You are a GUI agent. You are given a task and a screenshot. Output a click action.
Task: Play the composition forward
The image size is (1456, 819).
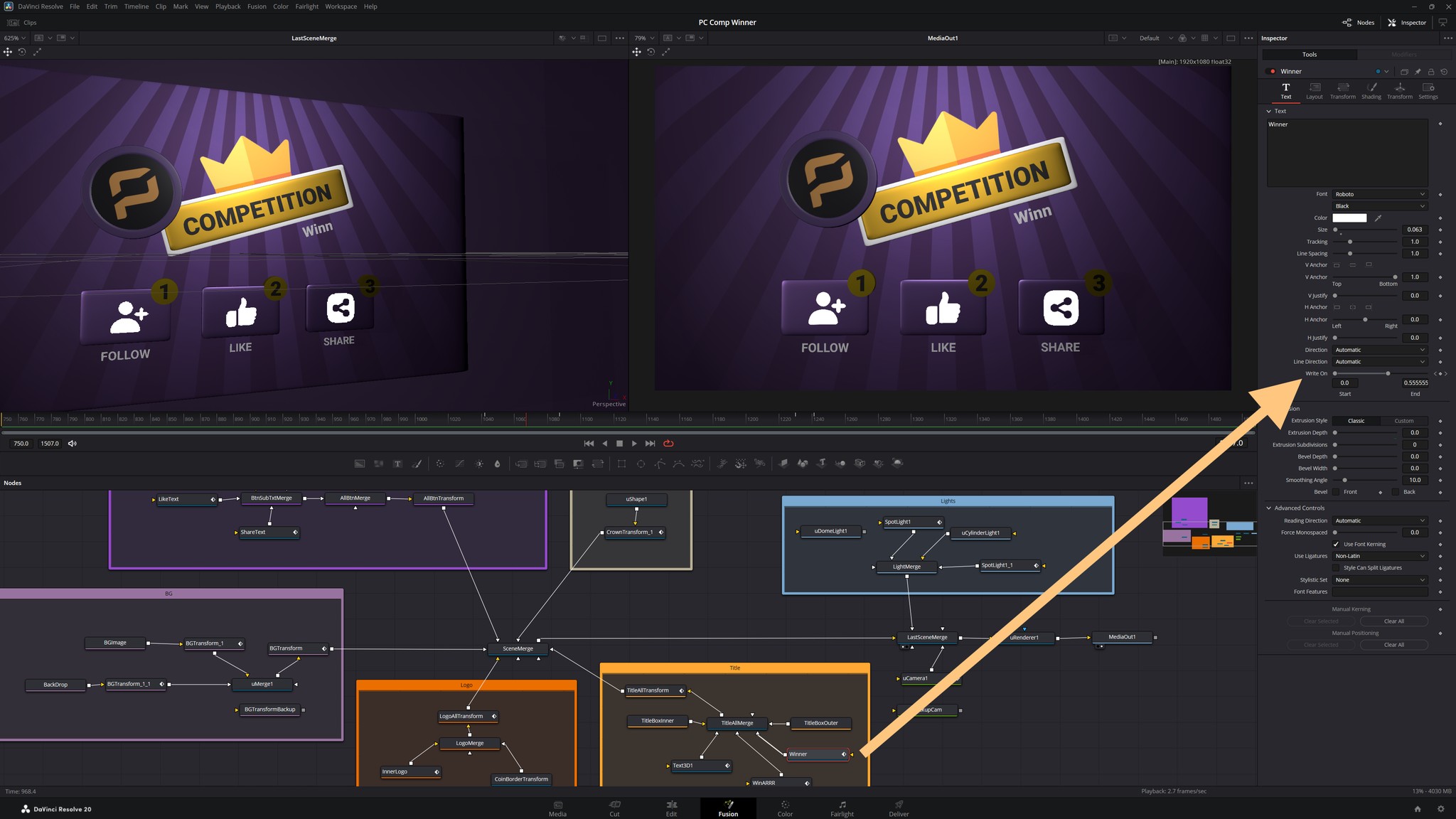[x=634, y=444]
